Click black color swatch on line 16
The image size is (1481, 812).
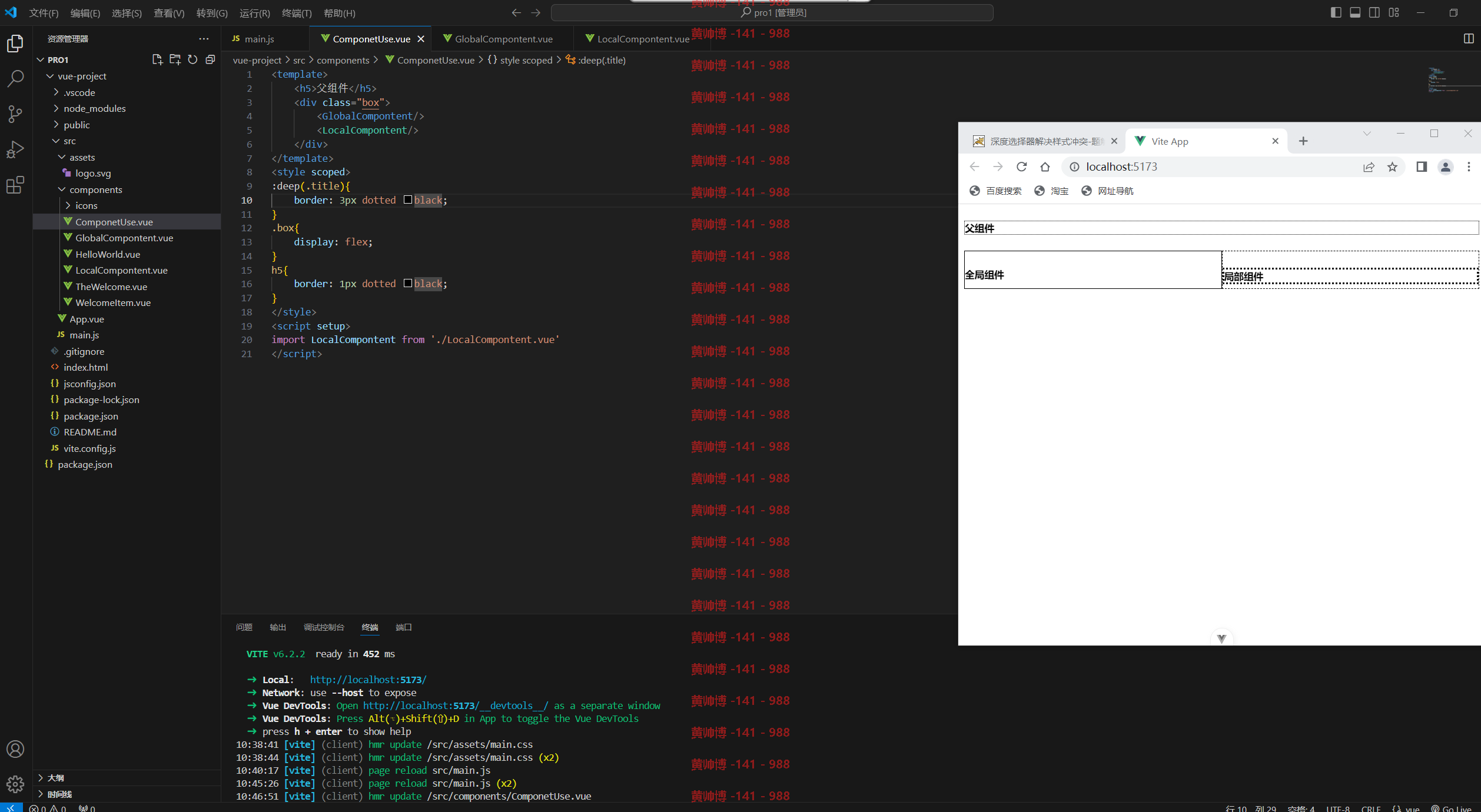(x=408, y=284)
